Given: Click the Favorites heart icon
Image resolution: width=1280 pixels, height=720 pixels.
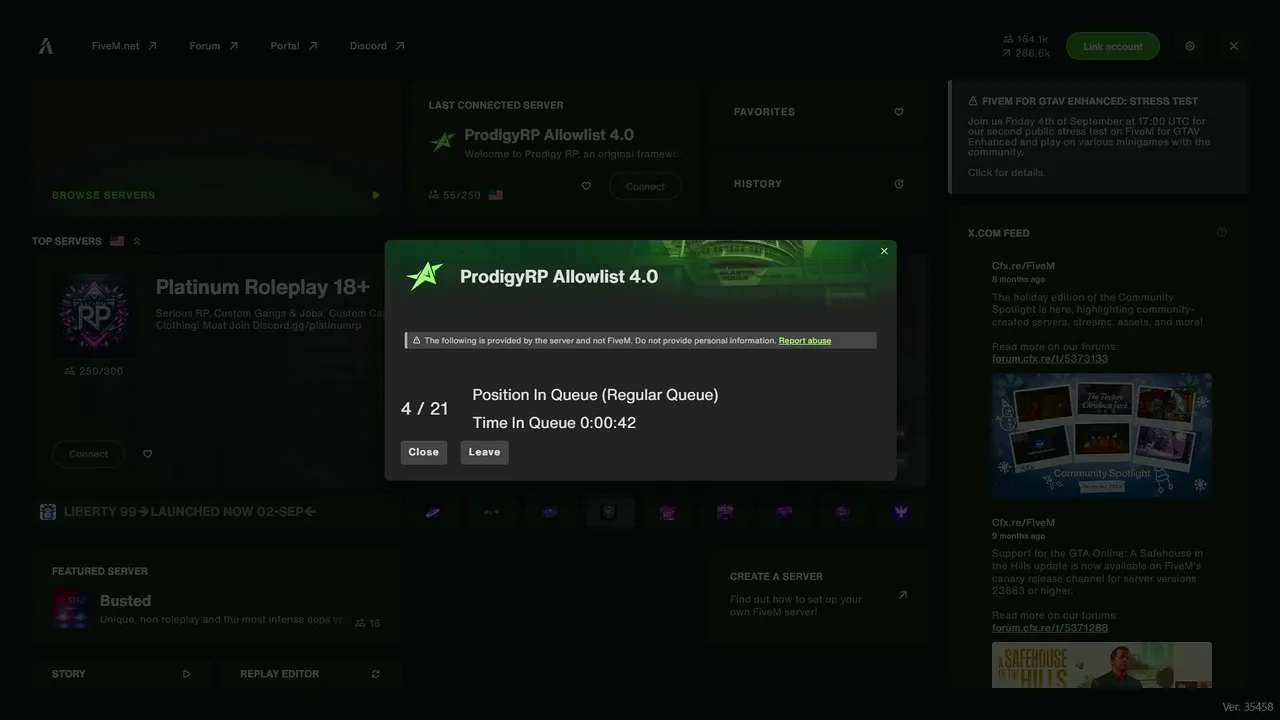Looking at the screenshot, I should (x=899, y=112).
